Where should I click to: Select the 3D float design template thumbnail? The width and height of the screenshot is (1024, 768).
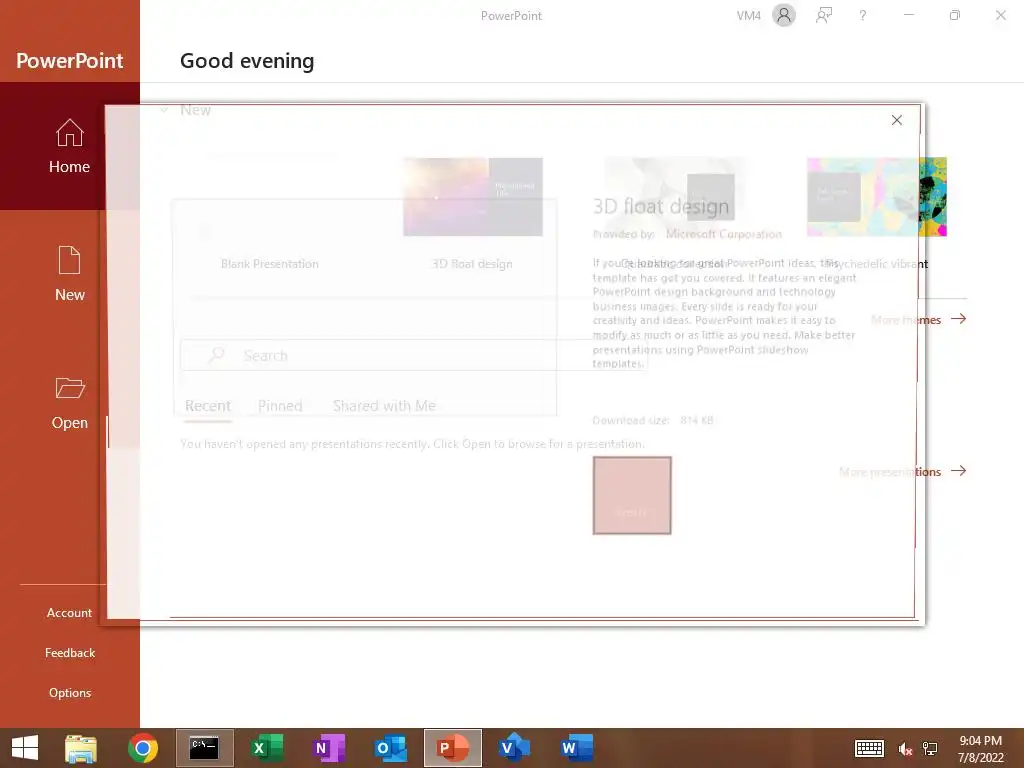tap(473, 197)
